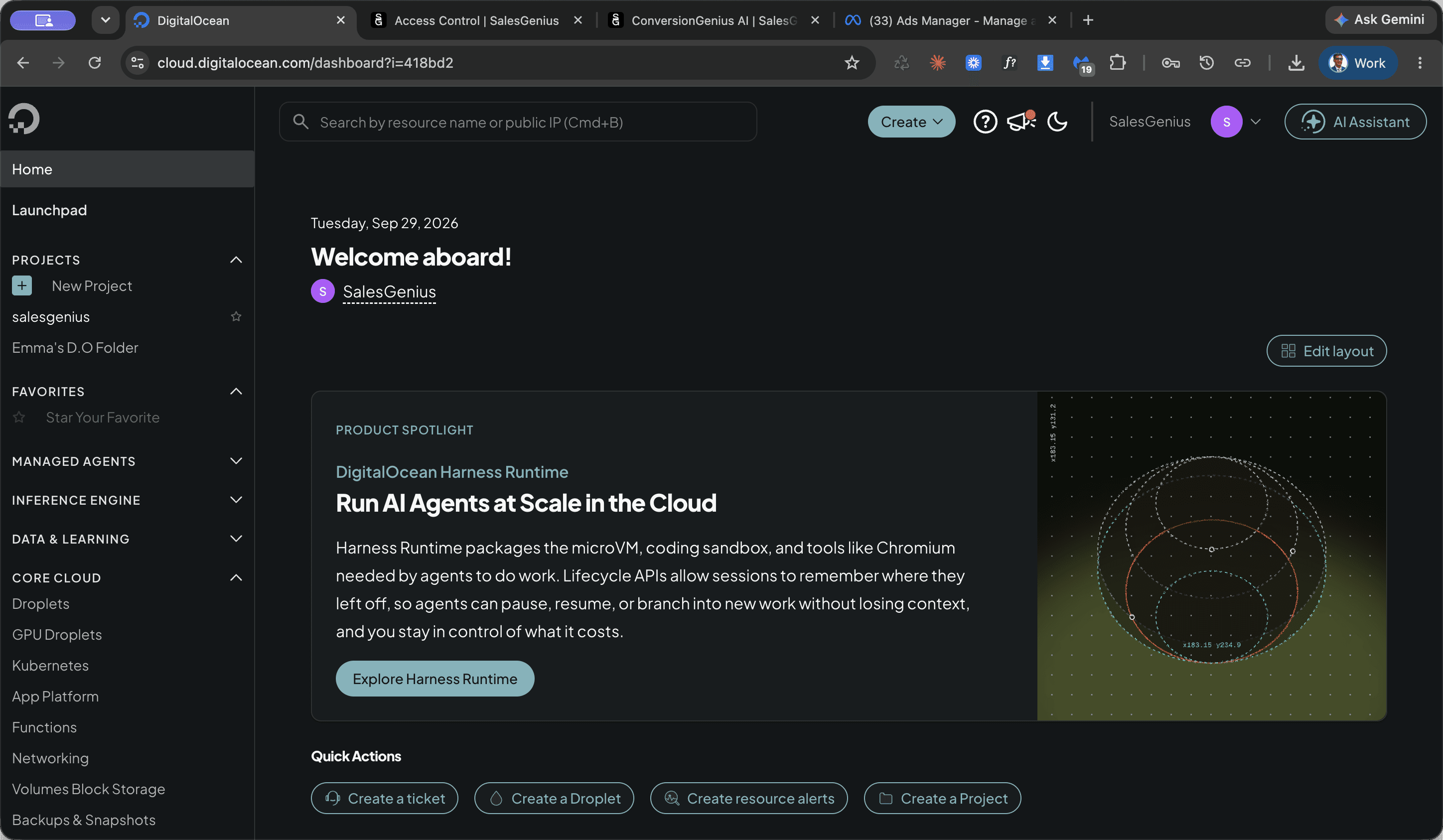Reload the page
1443x840 pixels.
click(x=95, y=62)
